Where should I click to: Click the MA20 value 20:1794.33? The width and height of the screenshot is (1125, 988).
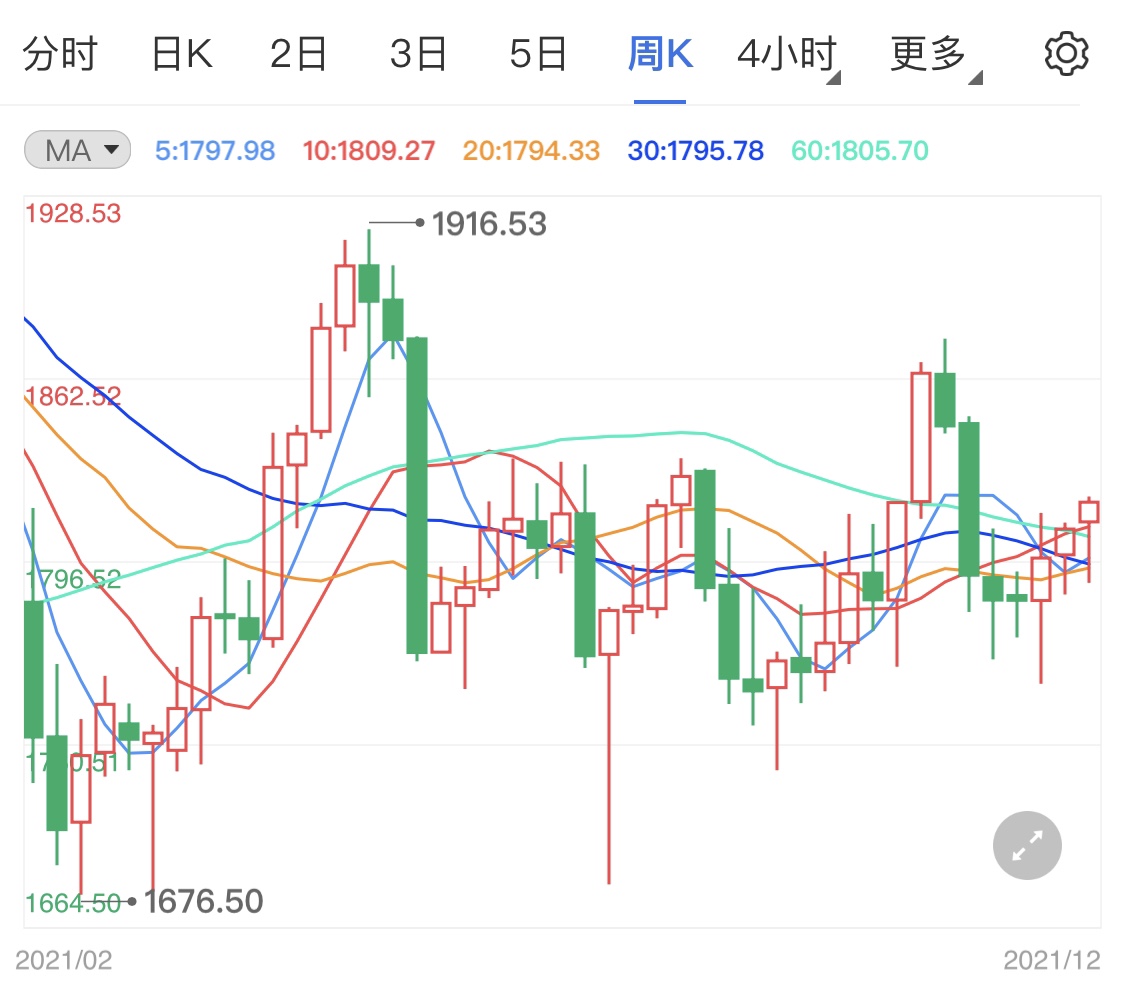pos(531,151)
